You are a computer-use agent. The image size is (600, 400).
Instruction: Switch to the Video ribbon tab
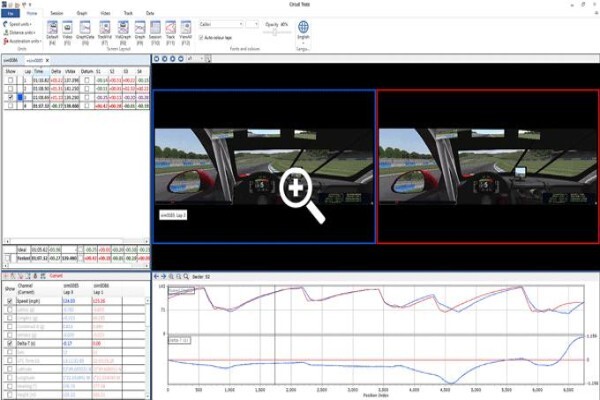(105, 13)
